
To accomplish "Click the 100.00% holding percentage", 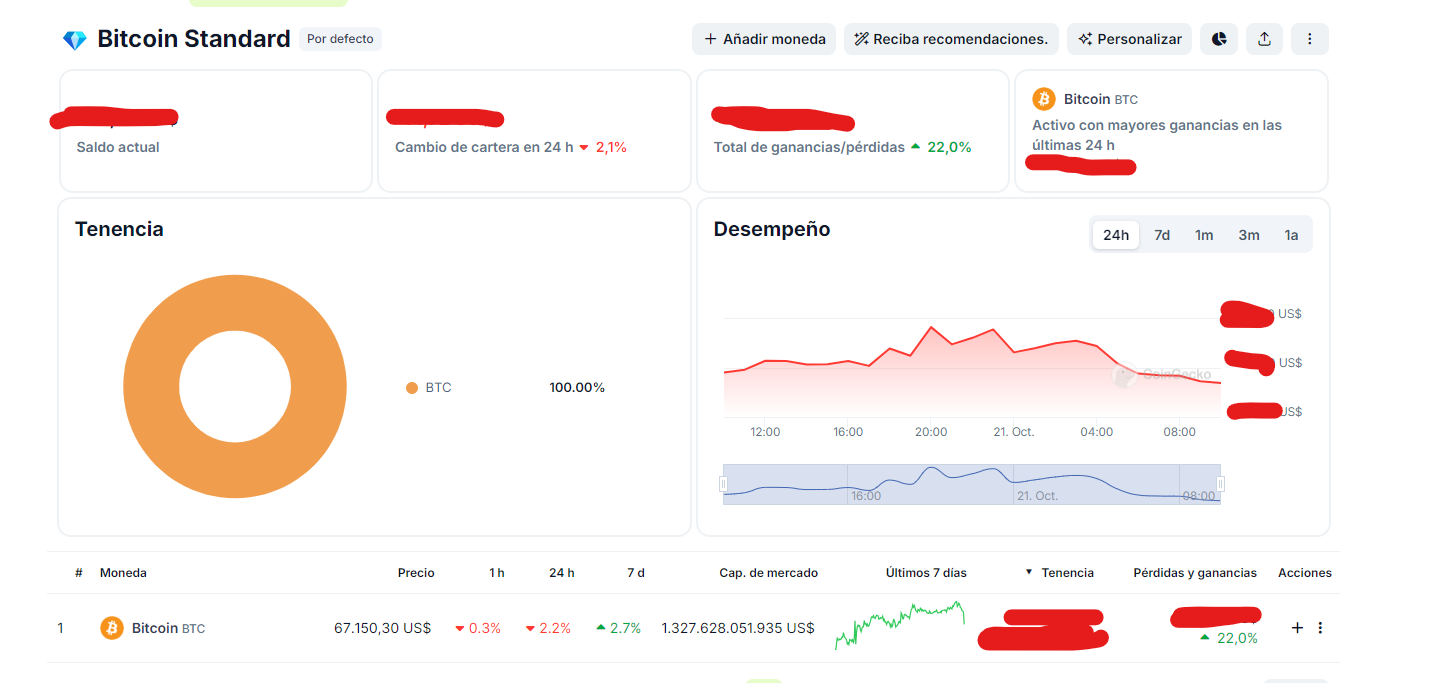I will tap(577, 388).
